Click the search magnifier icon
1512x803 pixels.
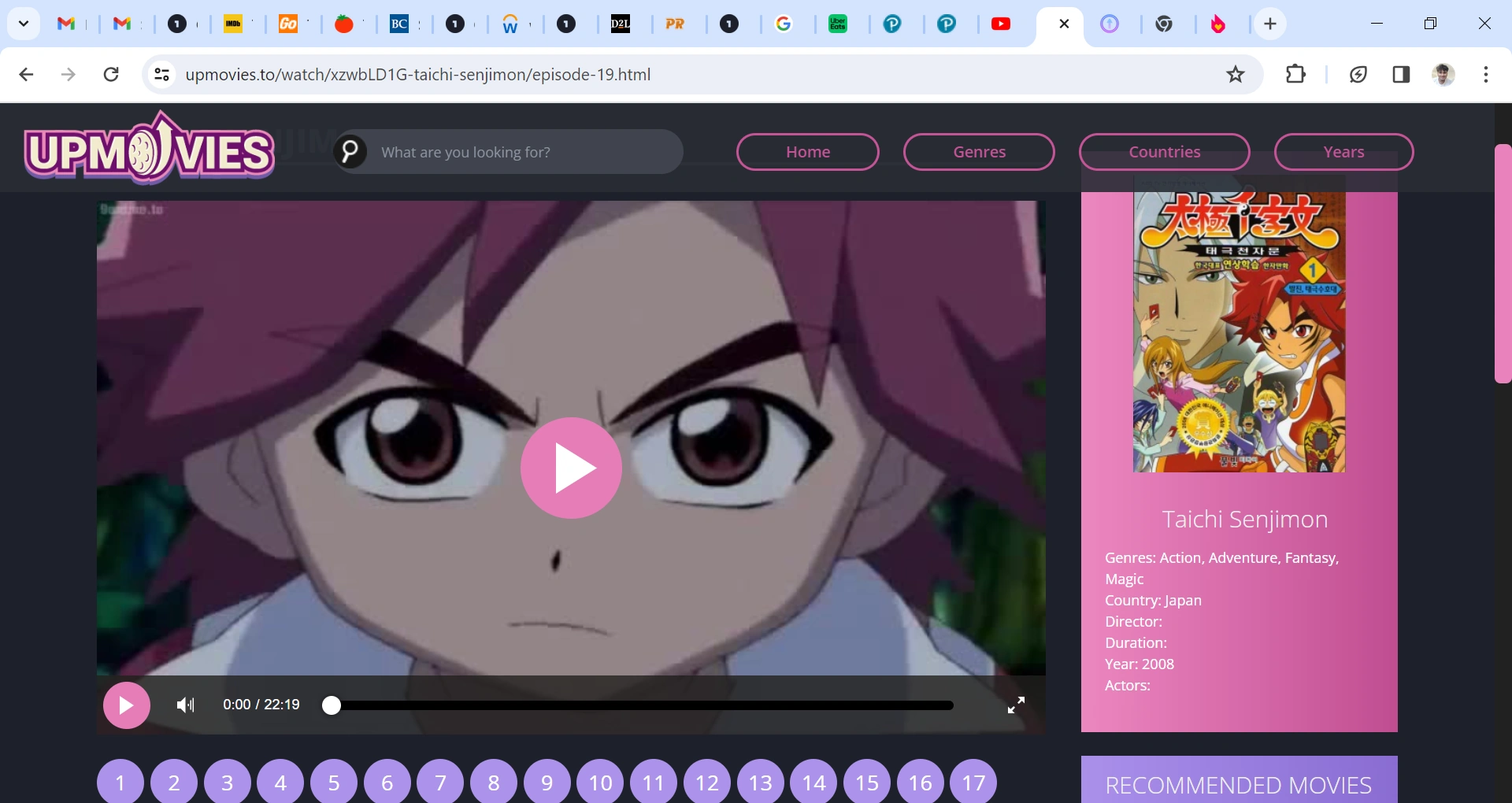[350, 151]
